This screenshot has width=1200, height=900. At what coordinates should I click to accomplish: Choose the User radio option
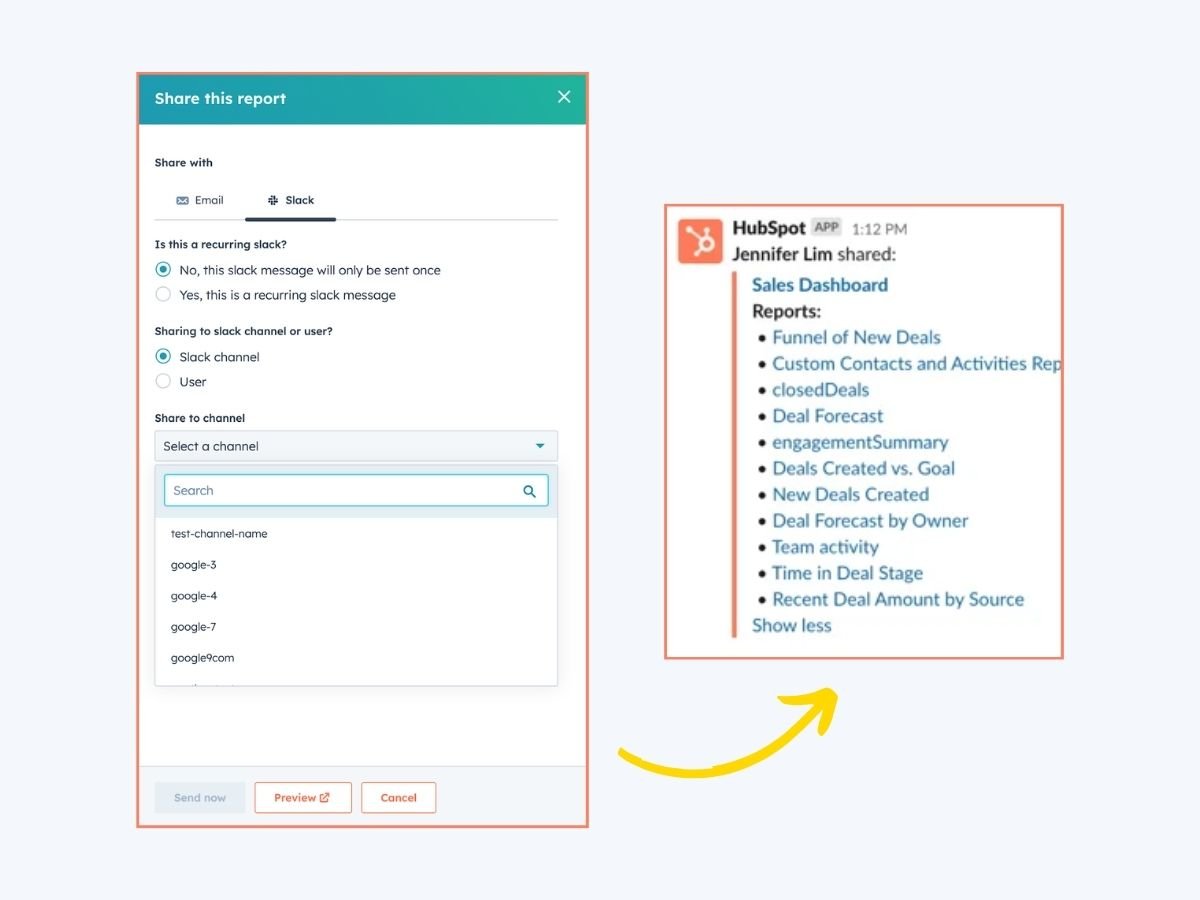tap(163, 382)
